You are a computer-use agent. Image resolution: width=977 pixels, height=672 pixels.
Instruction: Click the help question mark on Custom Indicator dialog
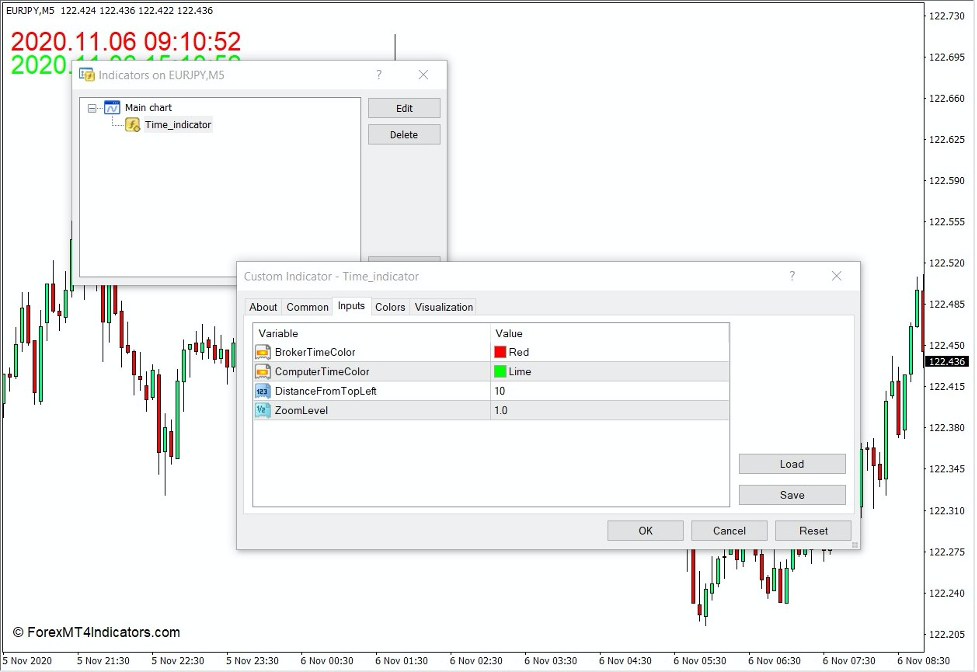(792, 276)
